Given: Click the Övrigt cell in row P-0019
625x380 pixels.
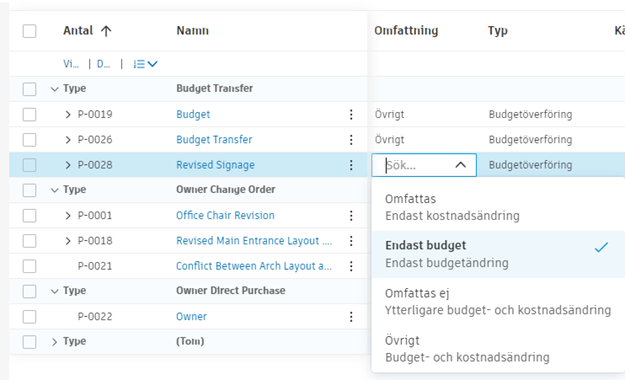Looking at the screenshot, I should (x=389, y=114).
